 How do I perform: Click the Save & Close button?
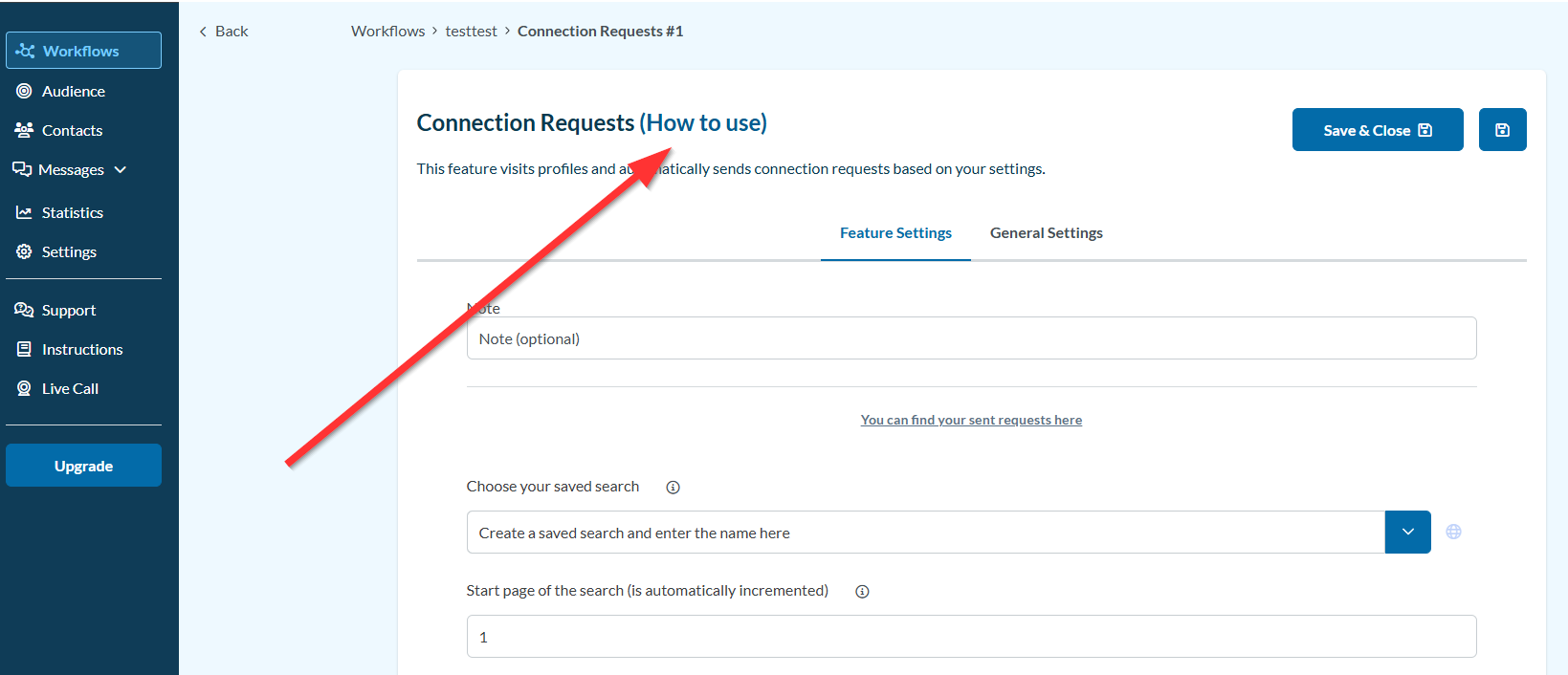1377,130
